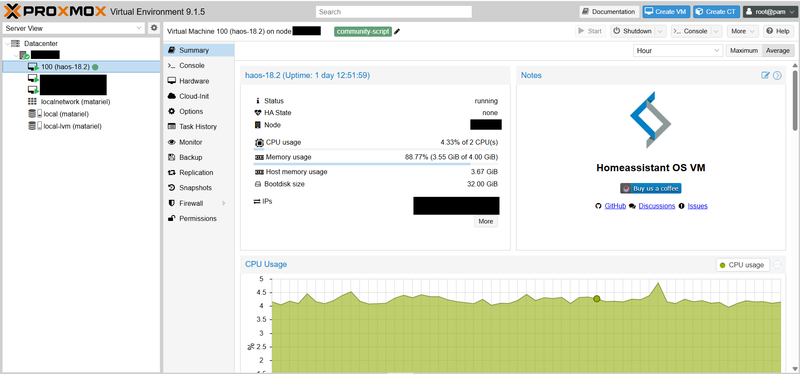The image size is (800, 374).
Task: Click the Shutdown button
Action: click(633, 32)
